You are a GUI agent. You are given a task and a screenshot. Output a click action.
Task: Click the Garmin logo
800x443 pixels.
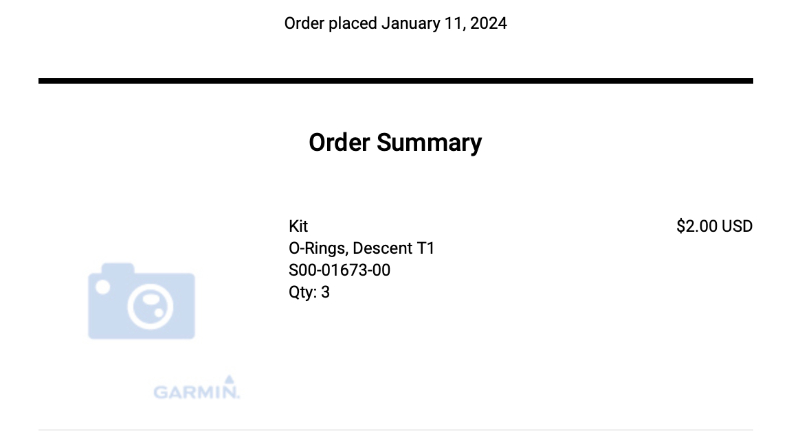pyautogui.click(x=197, y=390)
